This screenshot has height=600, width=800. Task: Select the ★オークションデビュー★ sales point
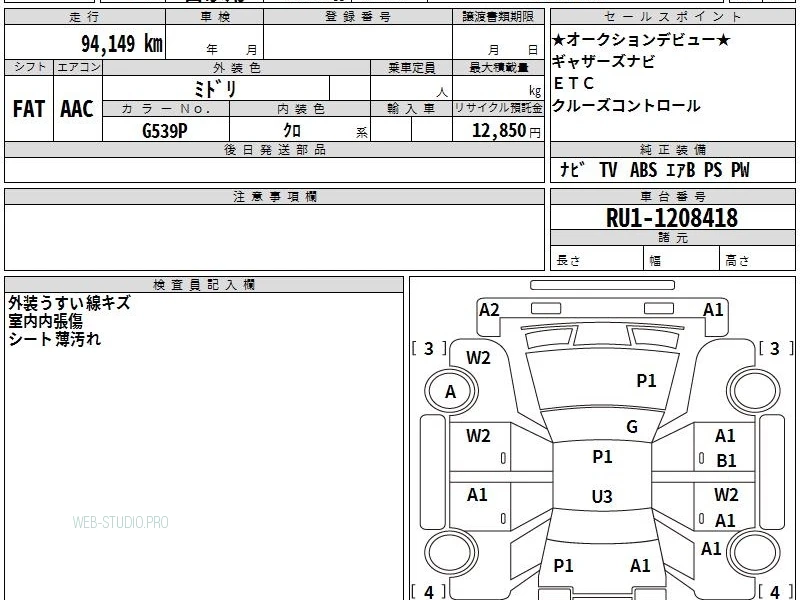pos(641,39)
